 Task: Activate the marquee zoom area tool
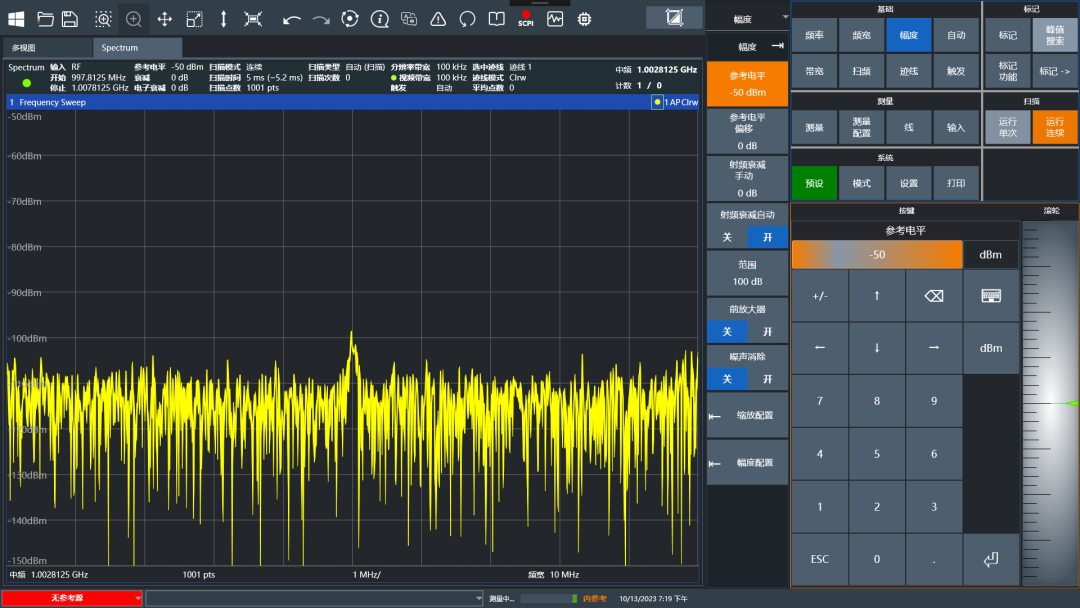pos(103,19)
